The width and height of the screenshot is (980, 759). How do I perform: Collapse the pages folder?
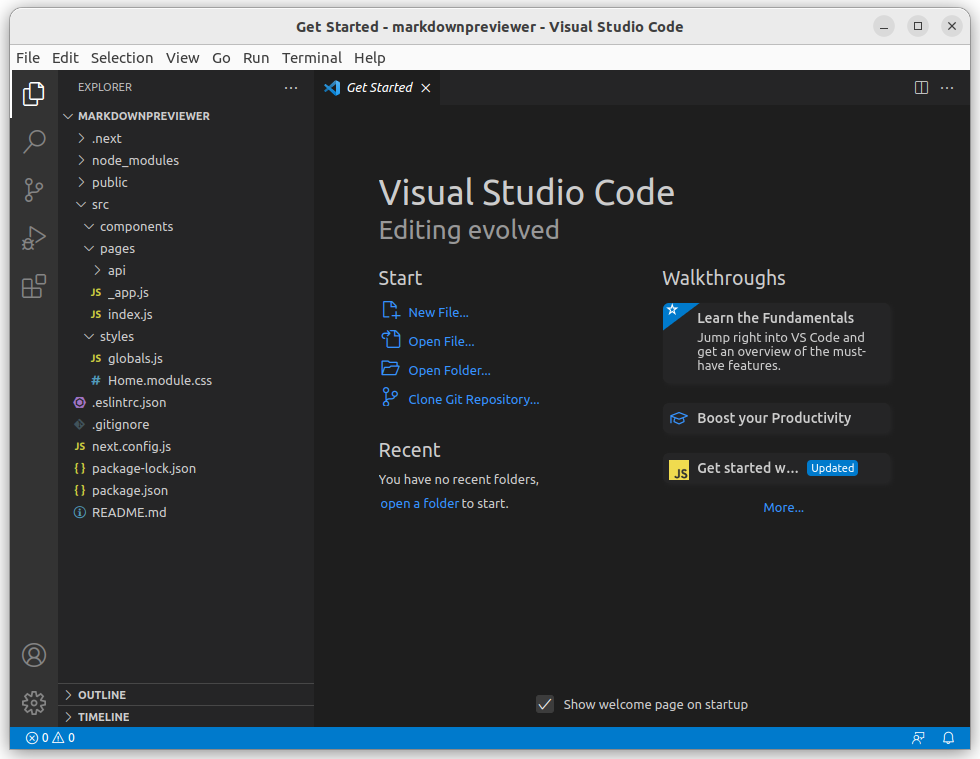(x=89, y=248)
